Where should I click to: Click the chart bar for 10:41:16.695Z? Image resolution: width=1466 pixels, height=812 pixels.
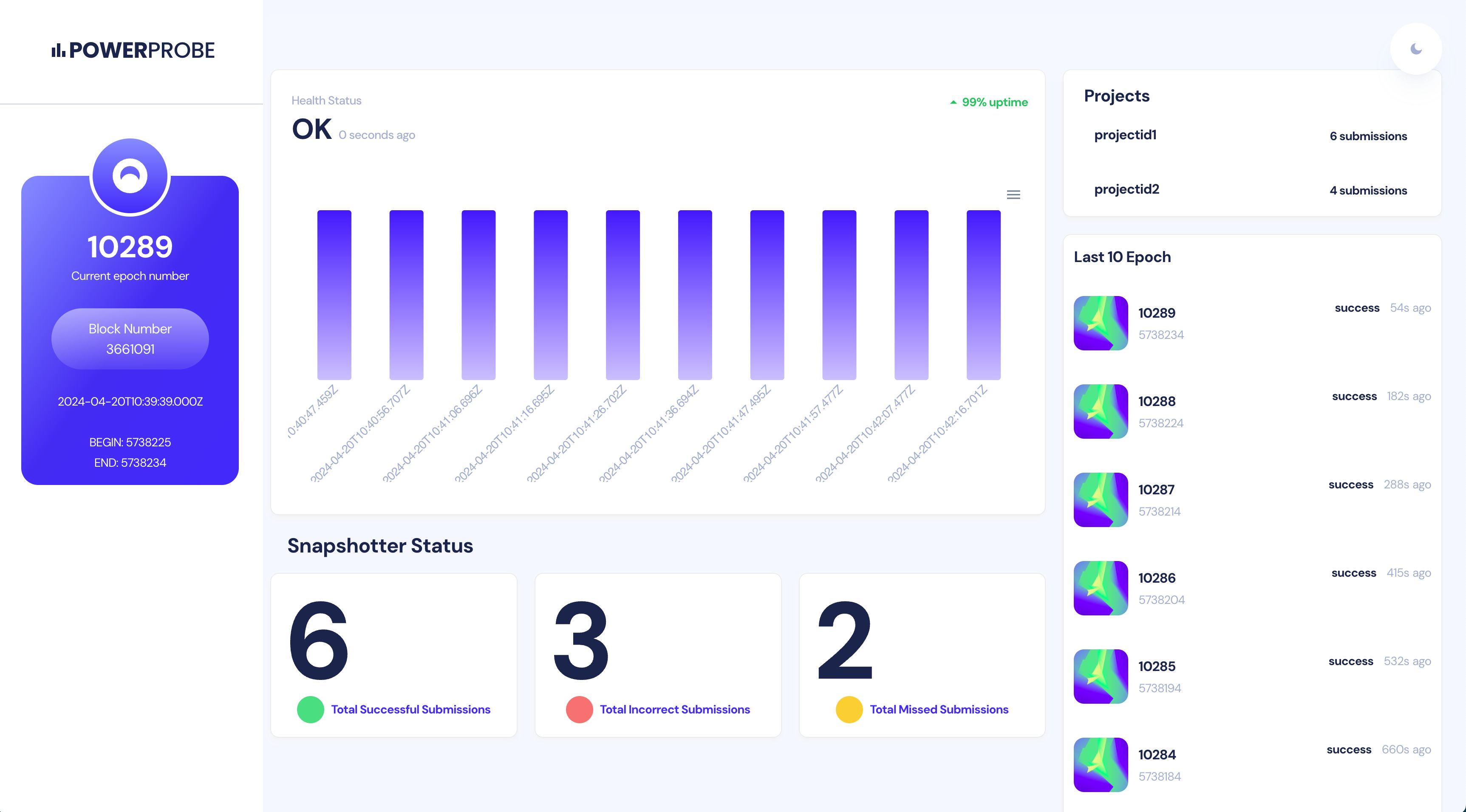[551, 295]
